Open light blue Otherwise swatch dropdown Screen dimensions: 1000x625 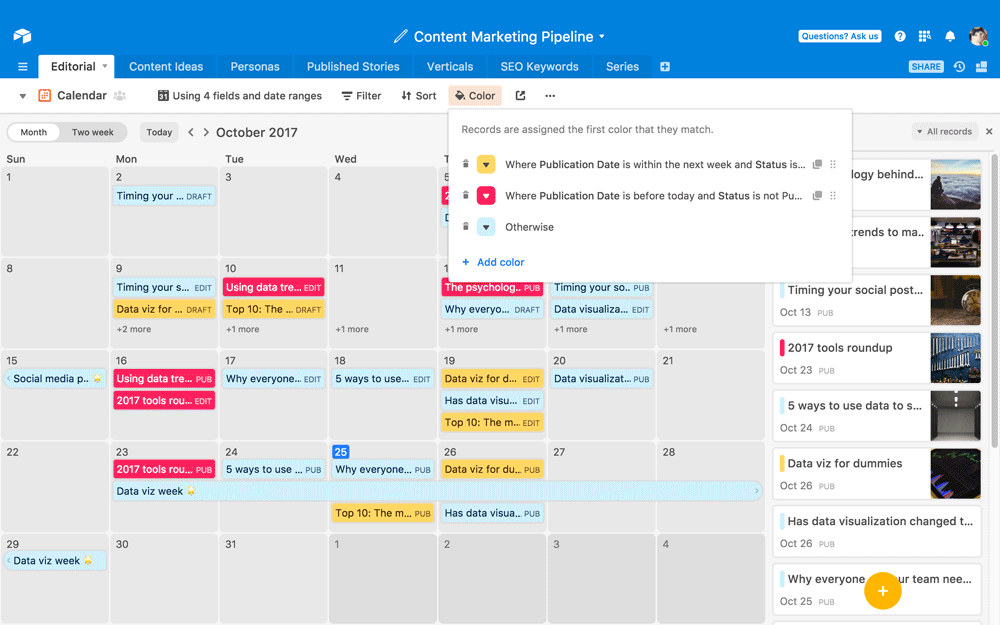click(486, 227)
